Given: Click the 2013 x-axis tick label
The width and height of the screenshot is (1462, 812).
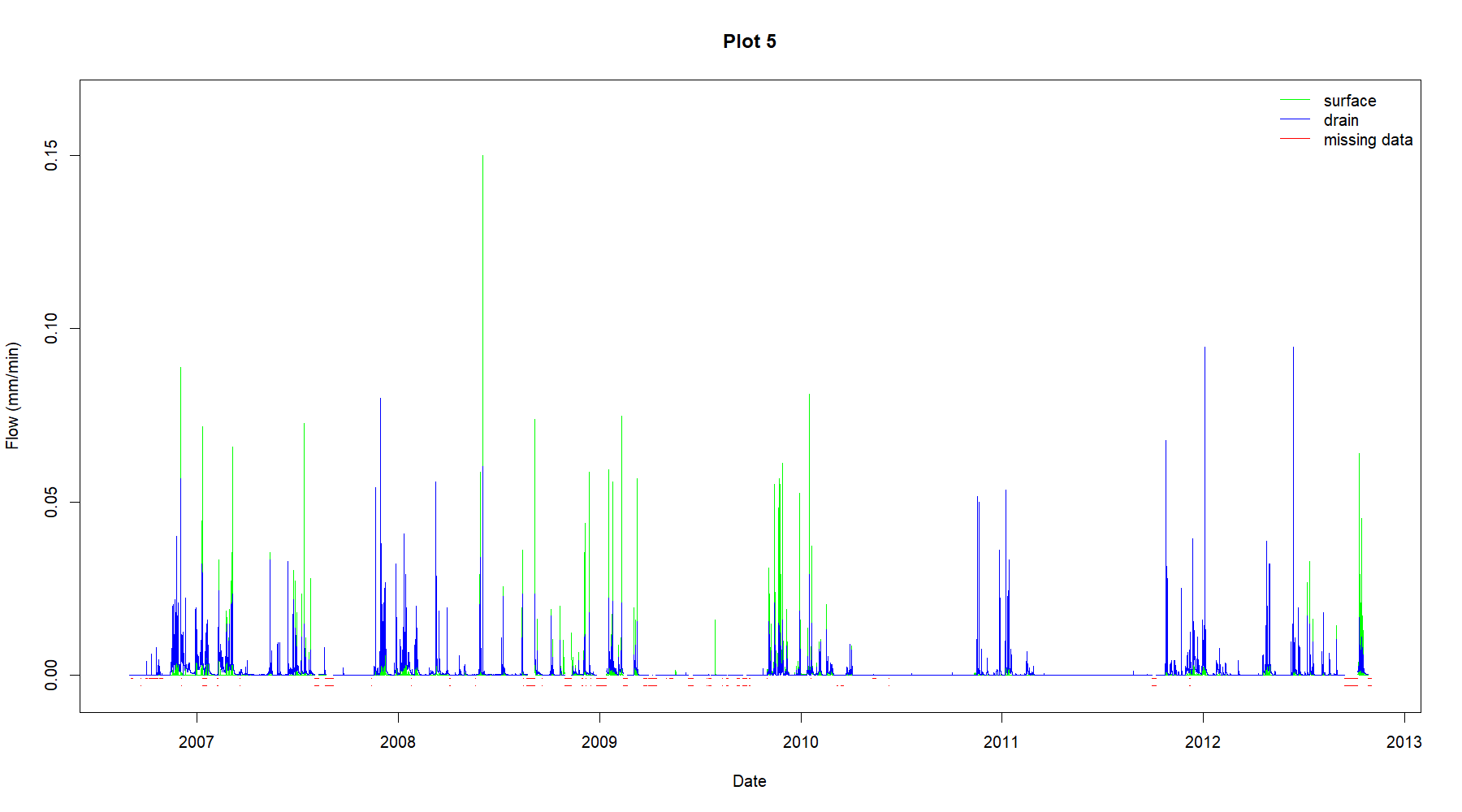Looking at the screenshot, I should 1404,741.
